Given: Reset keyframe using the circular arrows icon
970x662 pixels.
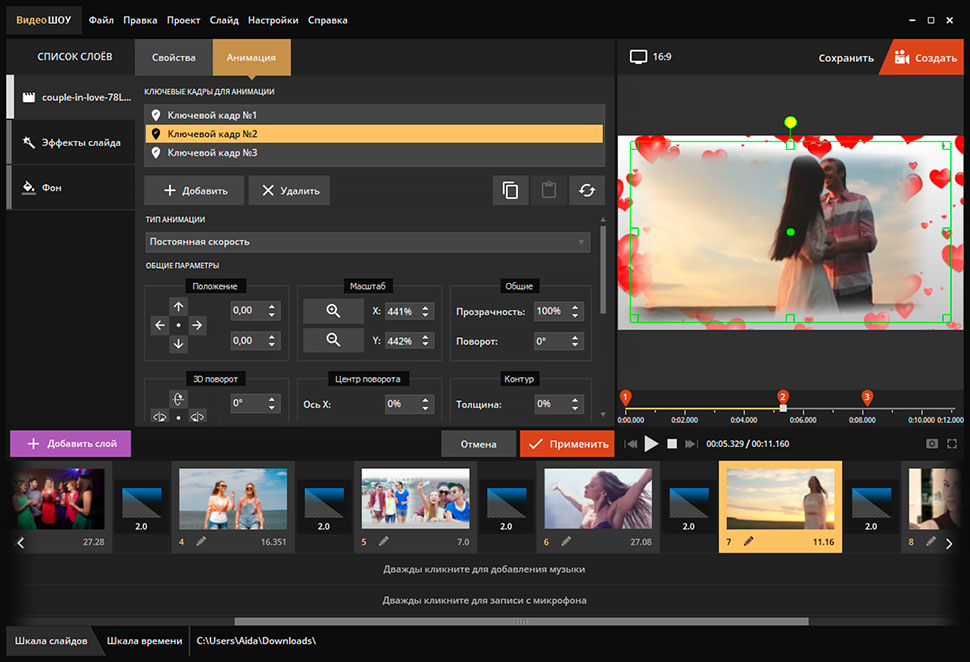Looking at the screenshot, I should (587, 190).
